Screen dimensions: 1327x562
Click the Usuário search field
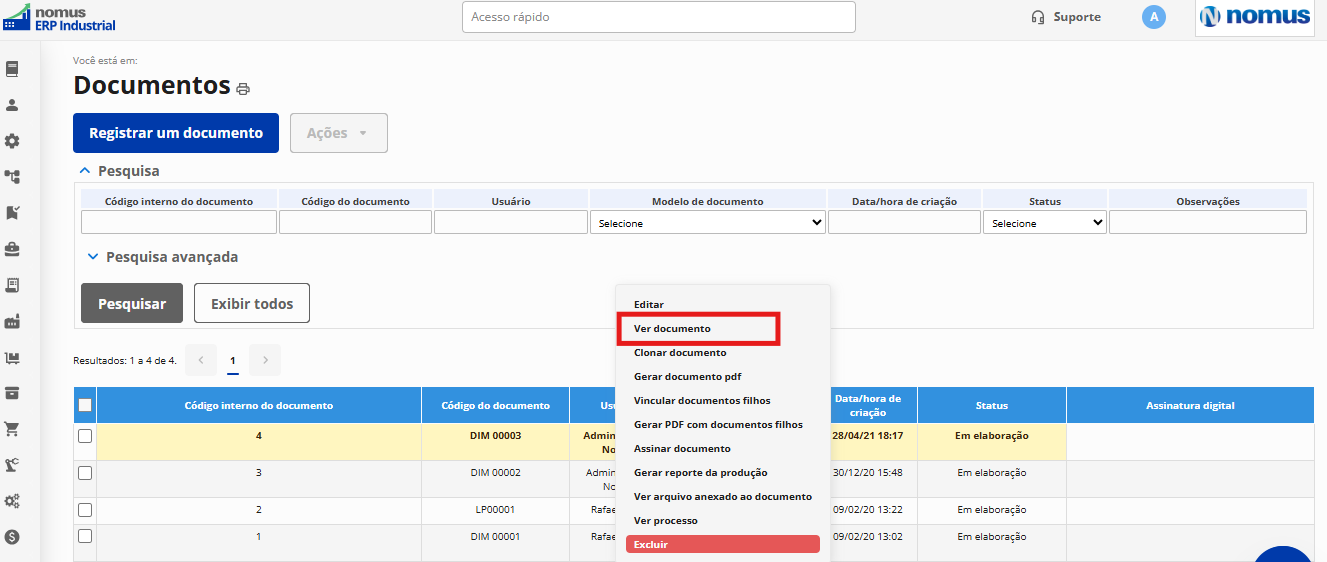511,222
